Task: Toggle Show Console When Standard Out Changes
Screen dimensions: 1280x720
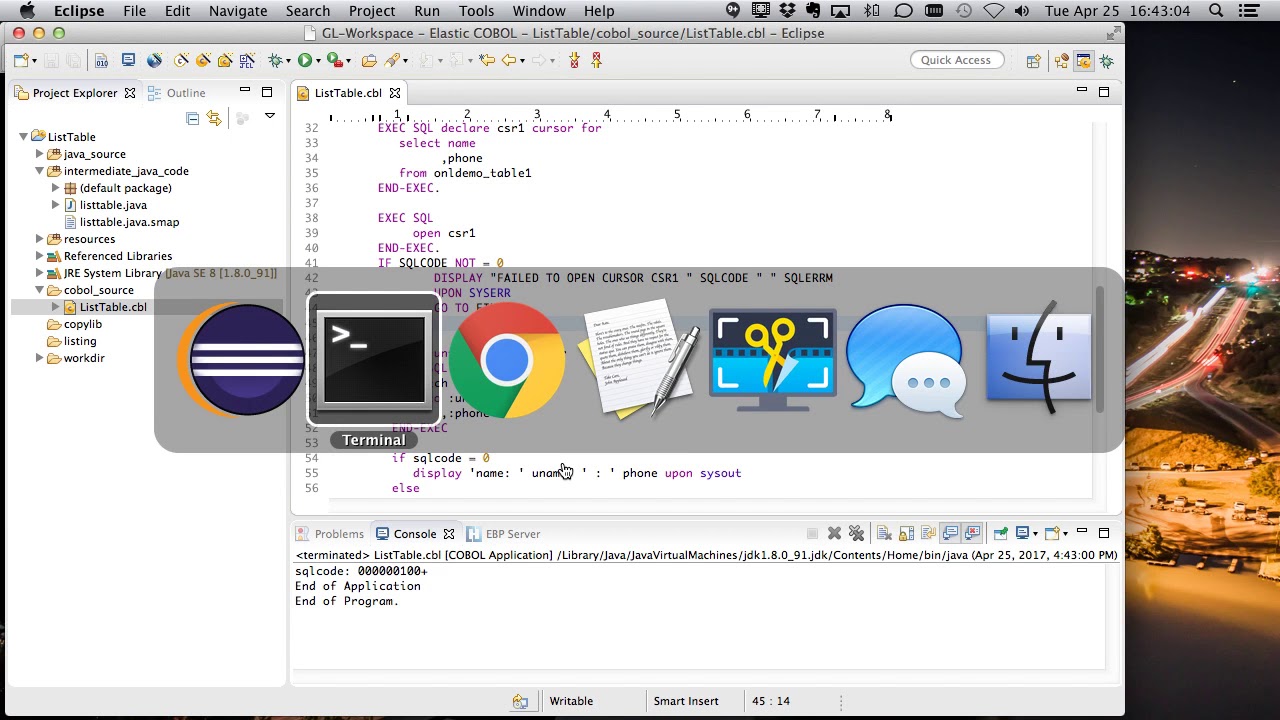Action: click(950, 533)
